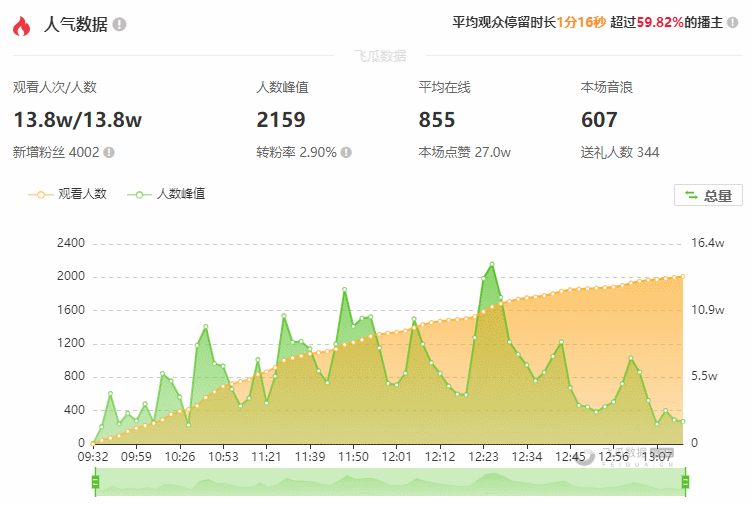Click the 12:23 x-axis time label

point(484,457)
